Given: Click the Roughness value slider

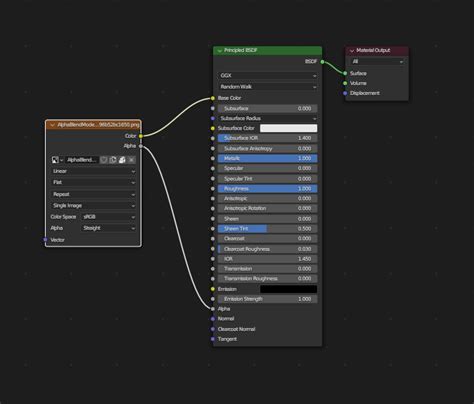Looking at the screenshot, I should pos(268,189).
